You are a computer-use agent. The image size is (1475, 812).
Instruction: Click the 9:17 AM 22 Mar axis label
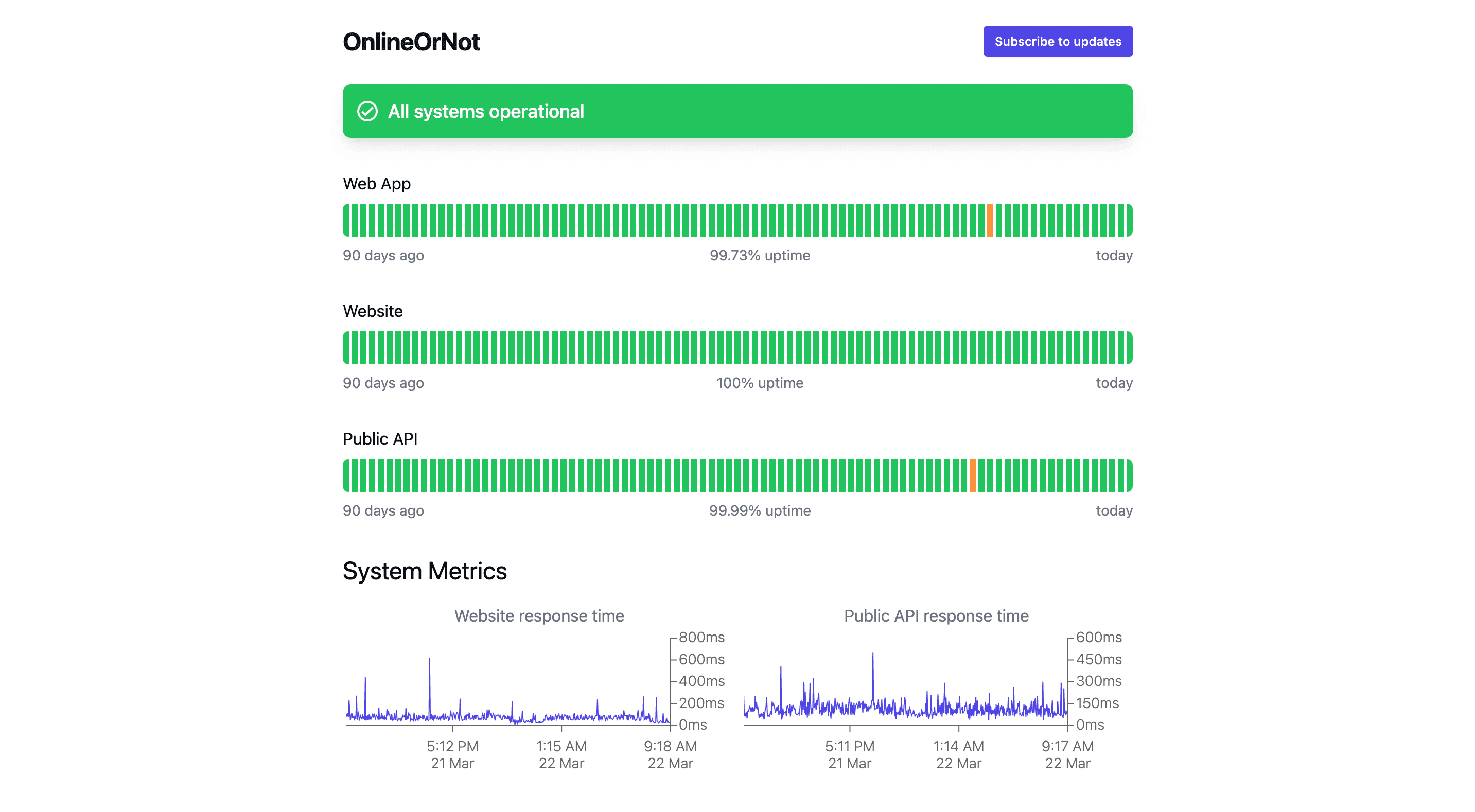point(1067,755)
